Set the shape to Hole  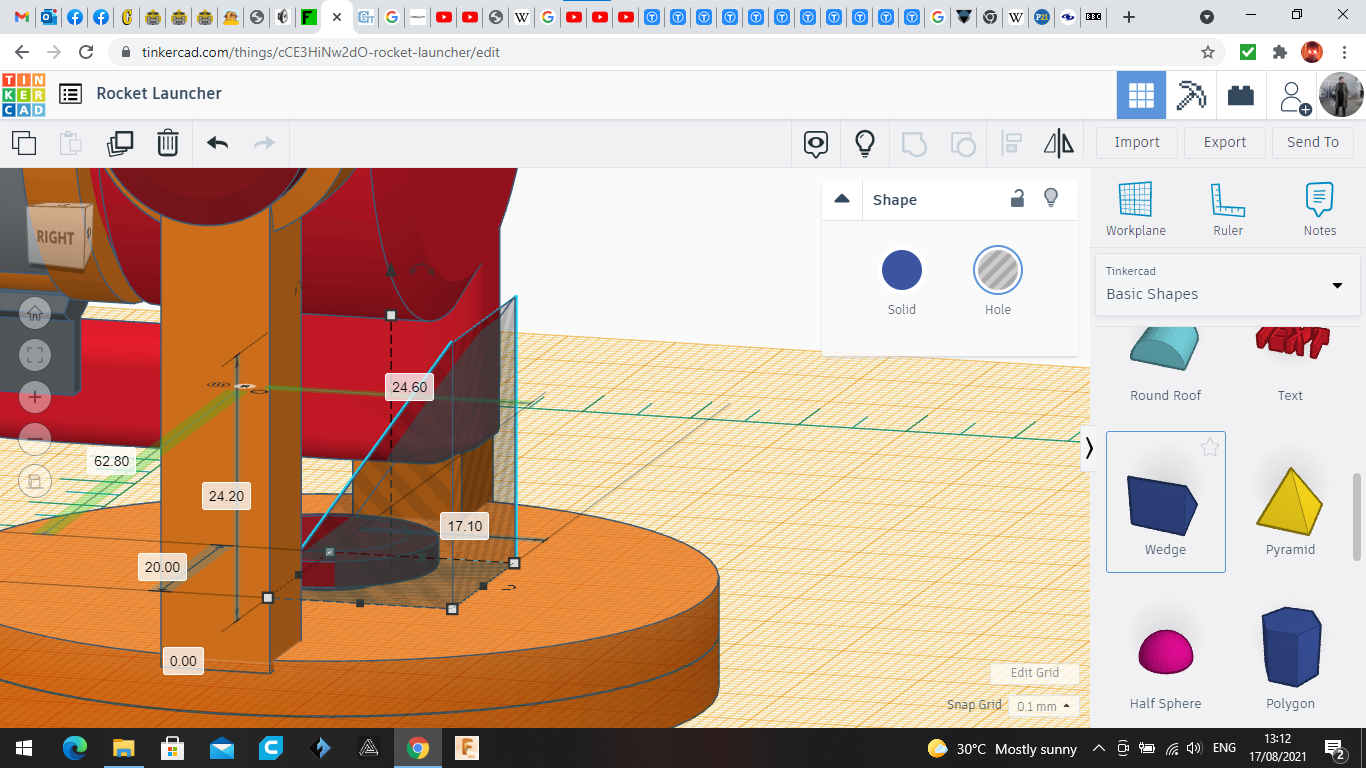998,270
